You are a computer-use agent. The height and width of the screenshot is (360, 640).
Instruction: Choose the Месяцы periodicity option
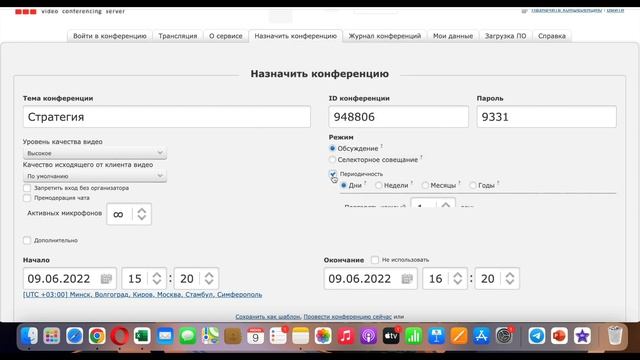pyautogui.click(x=425, y=185)
